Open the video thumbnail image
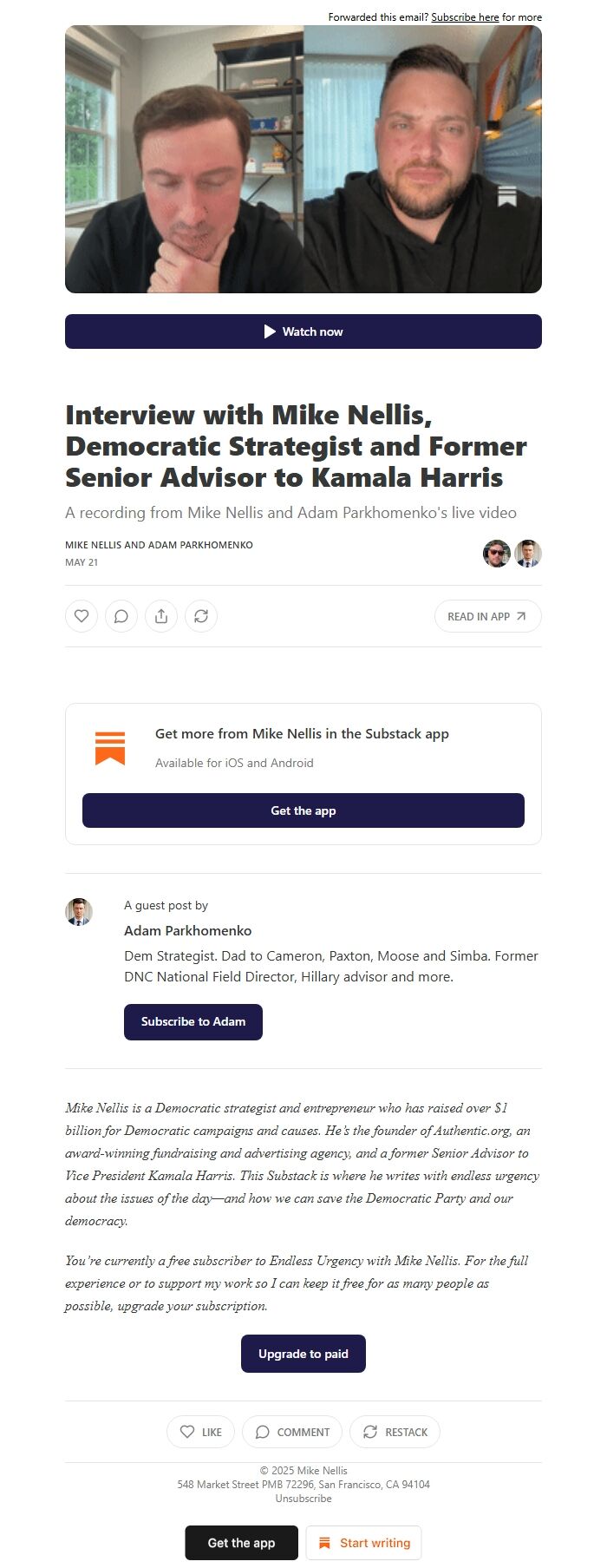The width and height of the screenshot is (607, 1568). (303, 159)
